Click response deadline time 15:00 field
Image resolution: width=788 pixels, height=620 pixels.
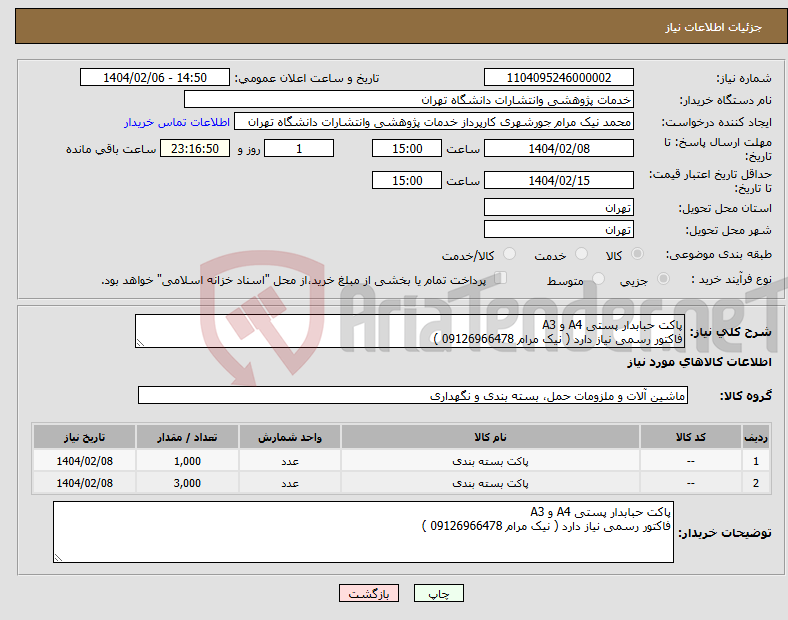click(x=407, y=148)
